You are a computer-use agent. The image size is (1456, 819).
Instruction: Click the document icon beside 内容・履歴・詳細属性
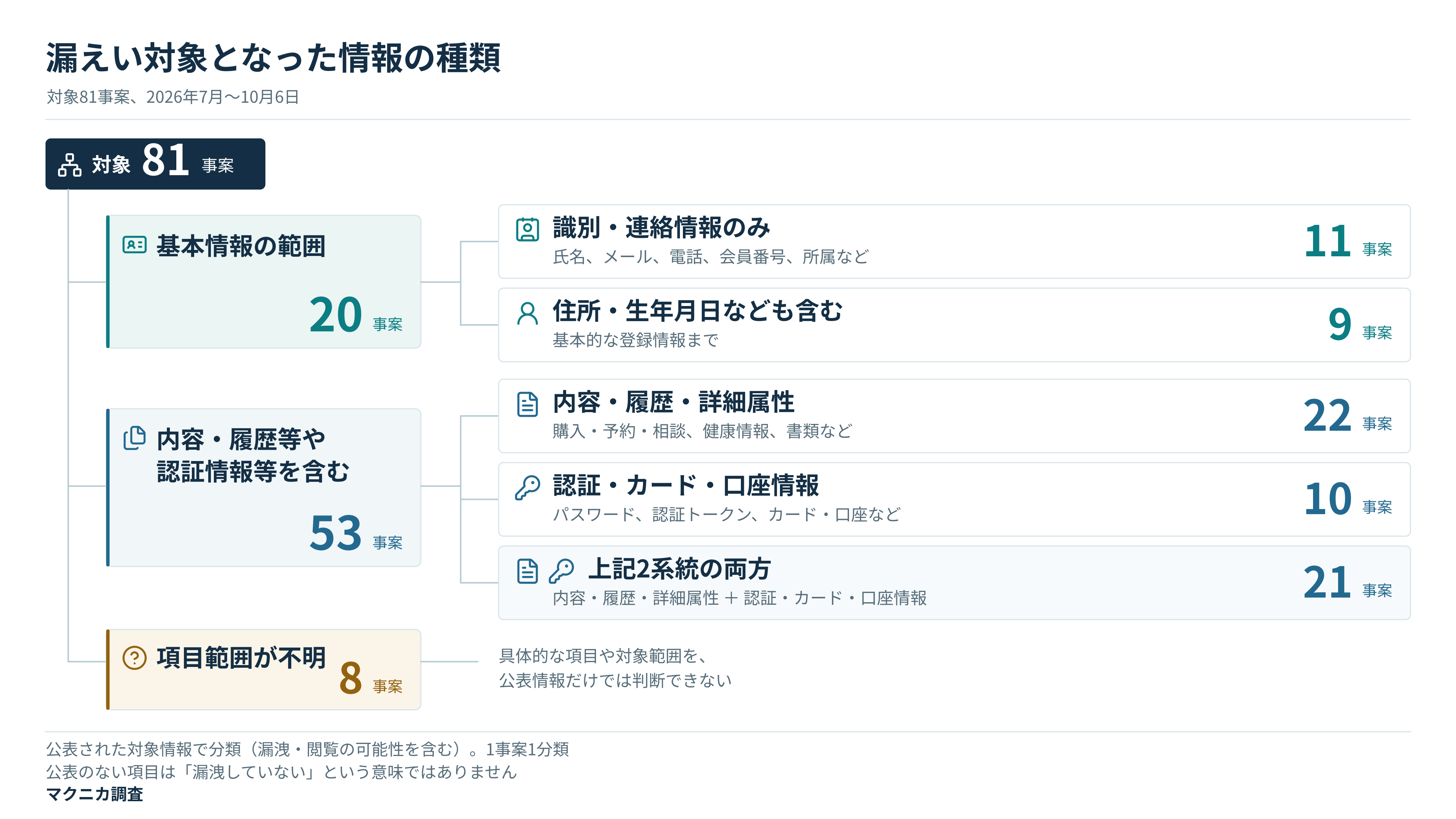527,404
